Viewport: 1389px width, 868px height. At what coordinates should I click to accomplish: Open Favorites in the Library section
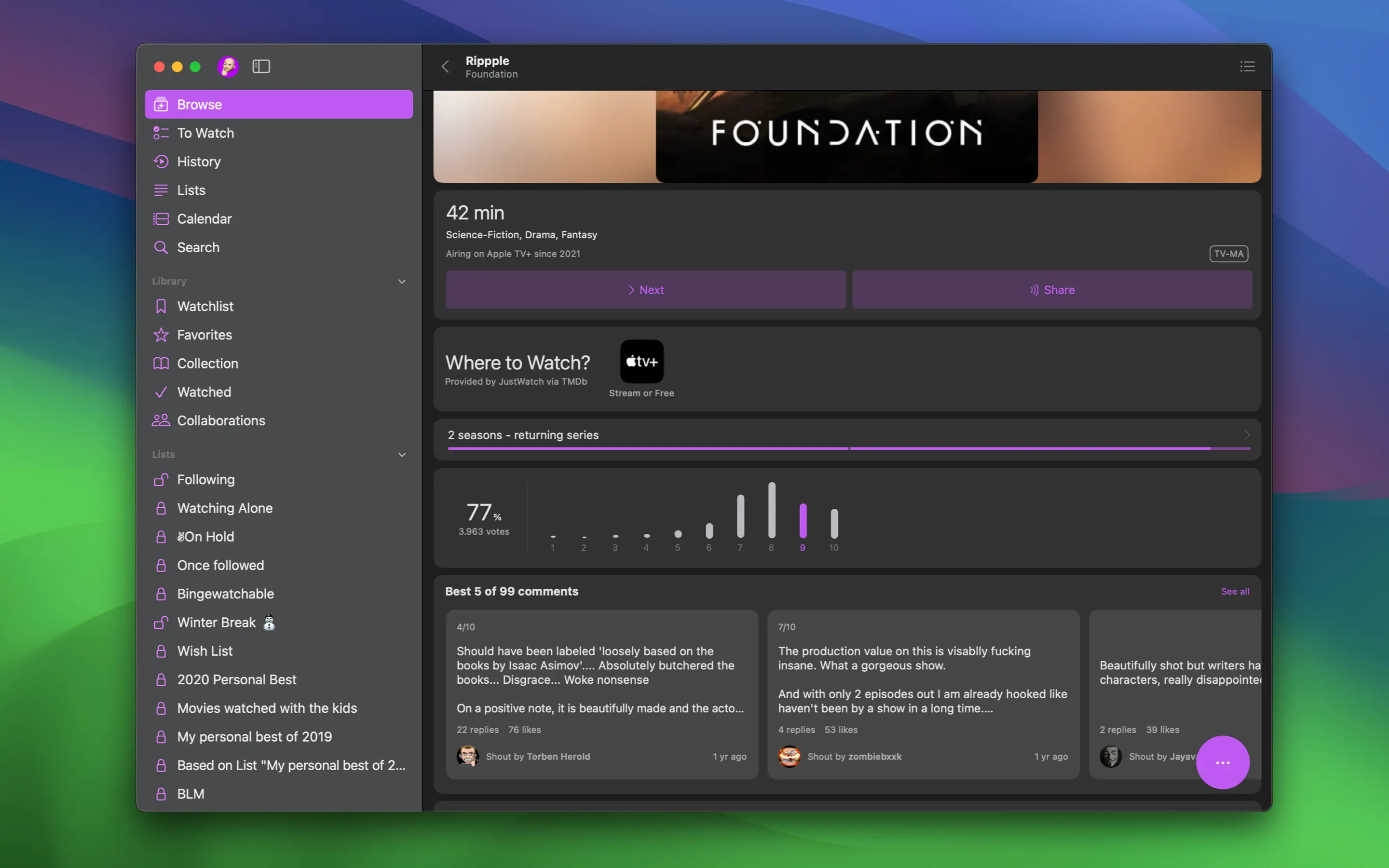[204, 335]
